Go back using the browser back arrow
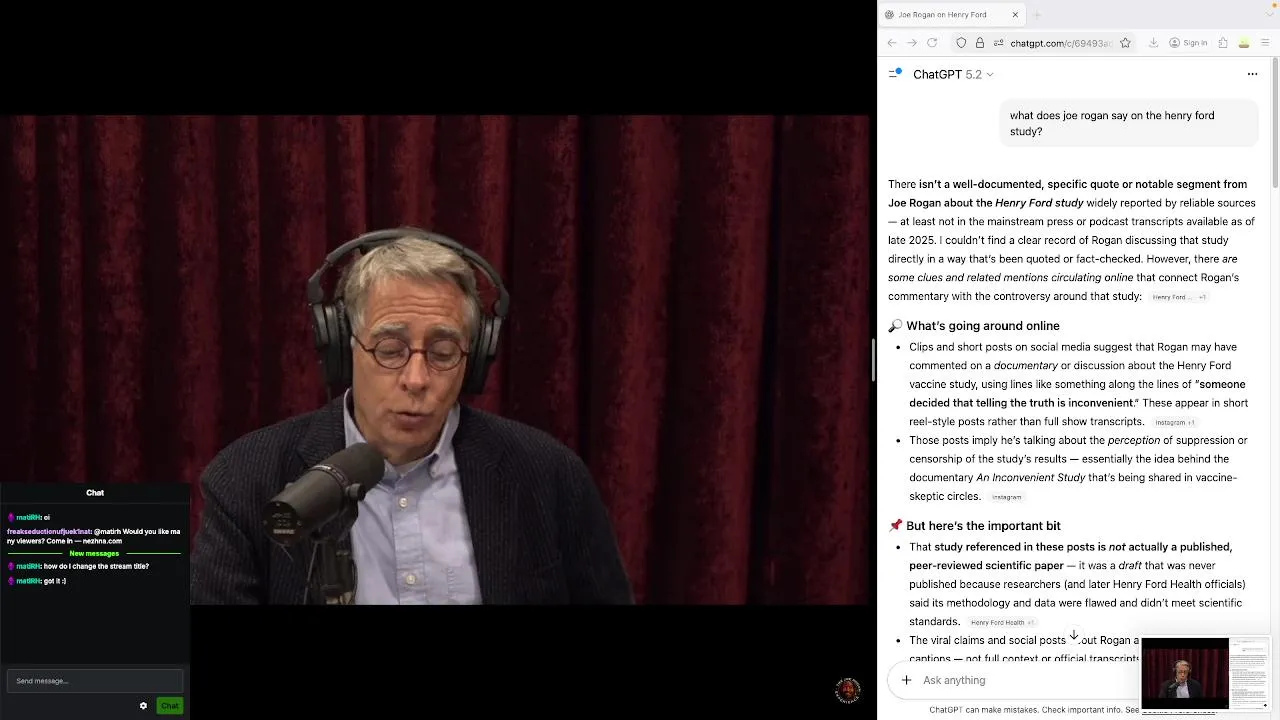Screen dimensions: 1280x720 (x=892, y=43)
